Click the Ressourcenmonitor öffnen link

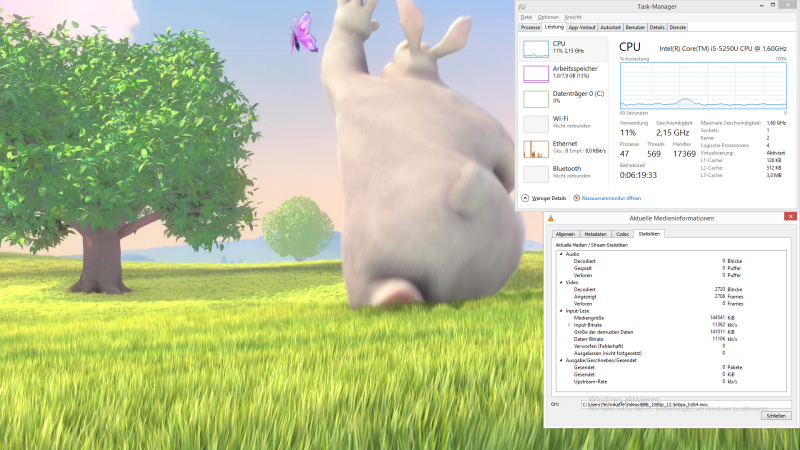click(x=611, y=198)
